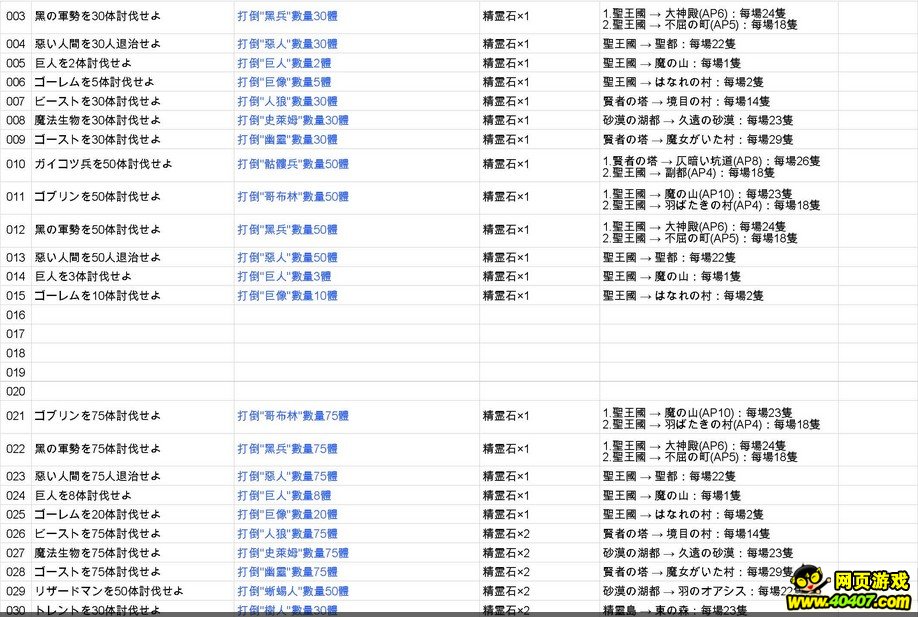Click the cell 打倒"史萊姆"數量75體

click(x=293, y=553)
